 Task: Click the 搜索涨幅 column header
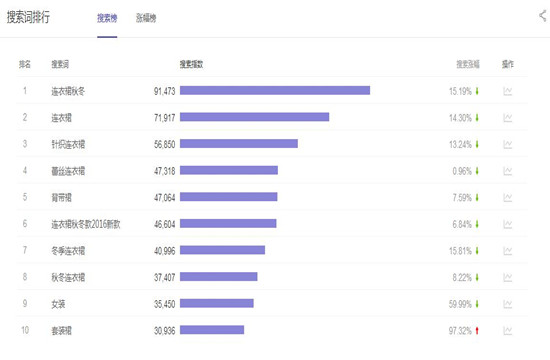click(x=468, y=64)
